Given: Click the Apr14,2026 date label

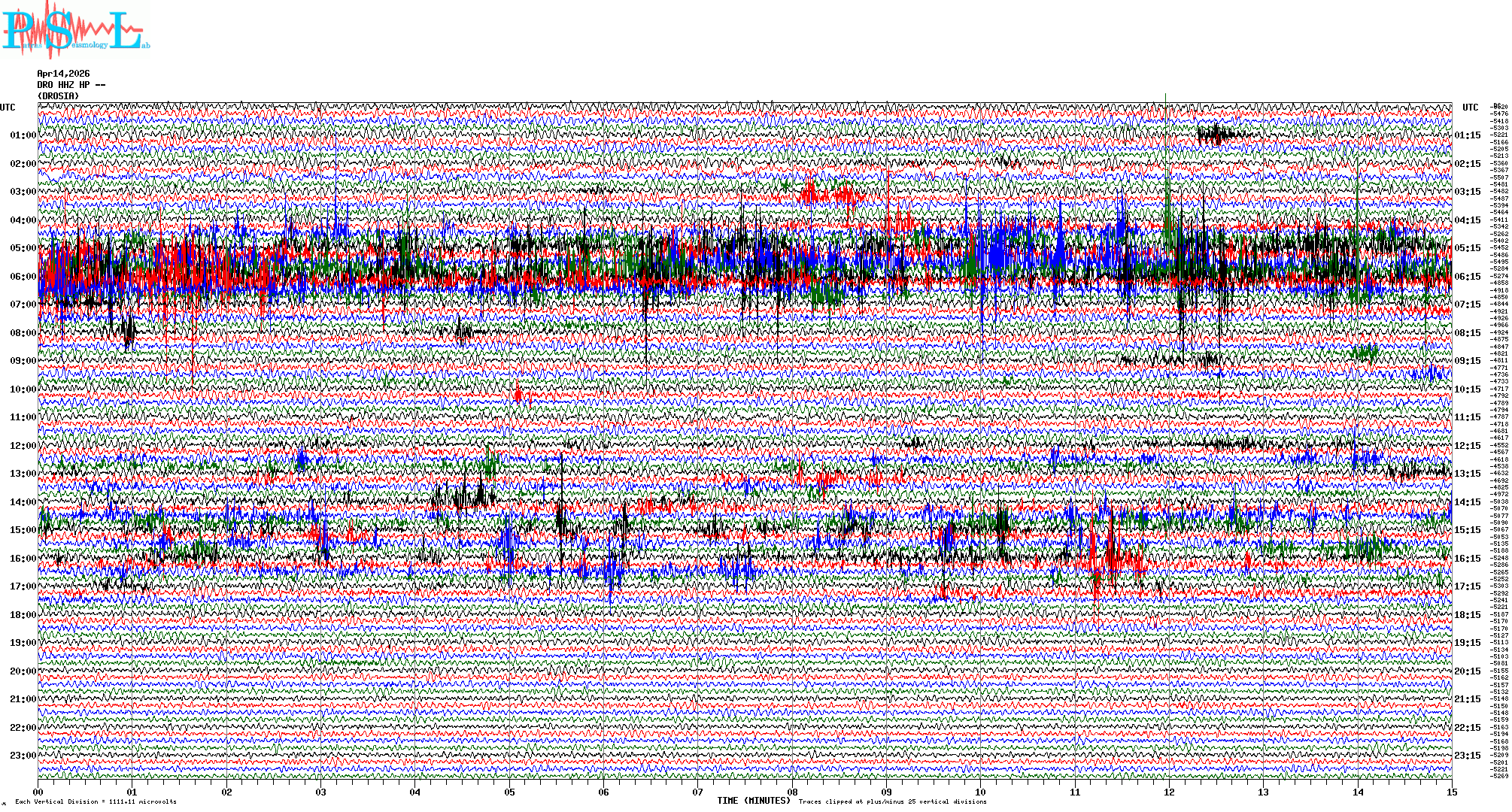Looking at the screenshot, I should [63, 74].
